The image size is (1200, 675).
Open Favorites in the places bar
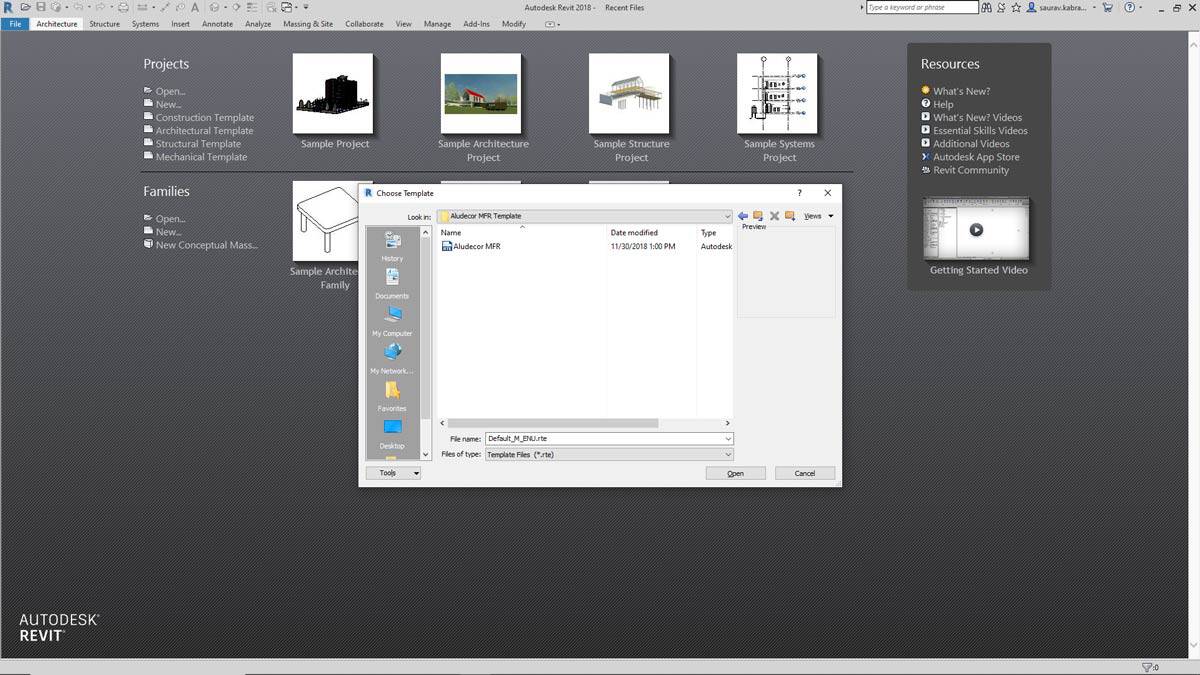(x=392, y=396)
